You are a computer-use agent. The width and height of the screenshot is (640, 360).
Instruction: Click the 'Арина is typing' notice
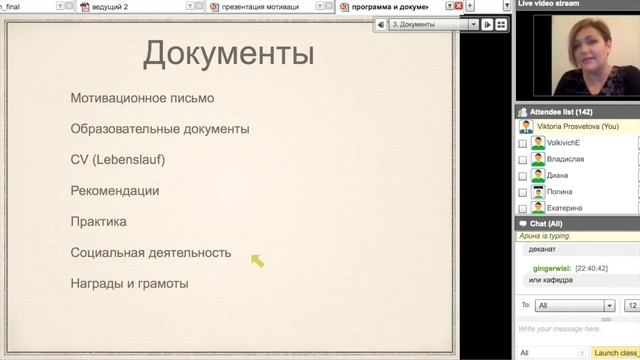point(545,236)
